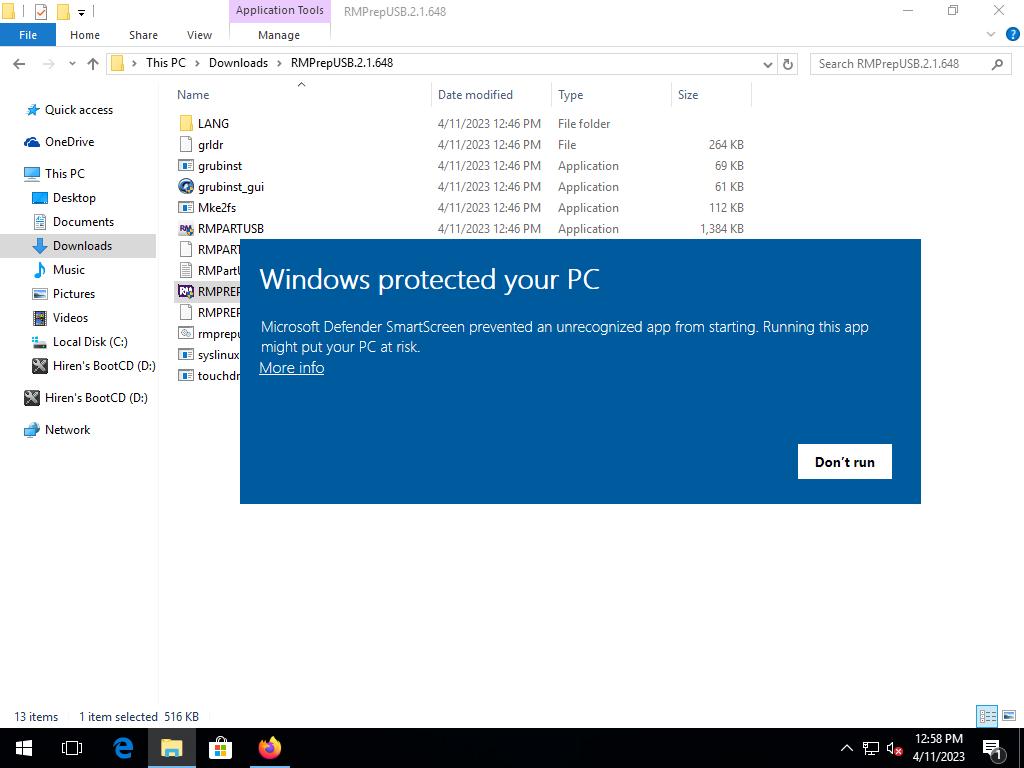Viewport: 1024px width, 768px height.
Task: Open the grubinst_gui application icon
Action: (186, 187)
